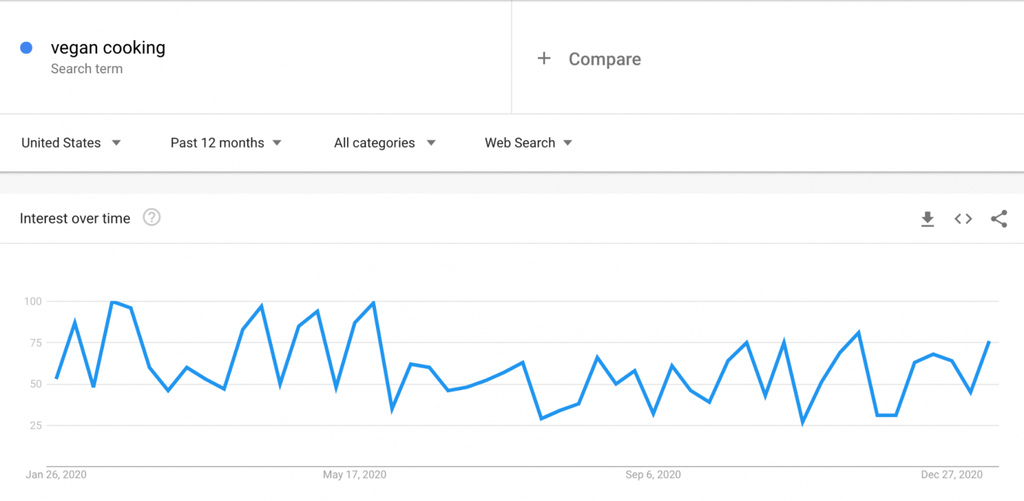Open the Past 12 months time range dropdown
Screen dimensions: 1024x501
(226, 142)
